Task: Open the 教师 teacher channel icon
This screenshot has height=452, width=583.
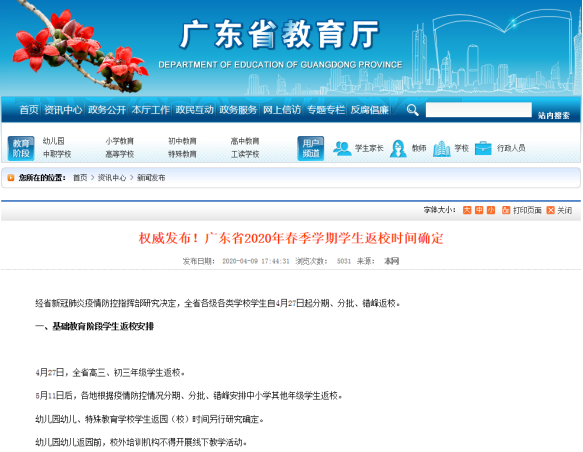Action: coord(398,148)
